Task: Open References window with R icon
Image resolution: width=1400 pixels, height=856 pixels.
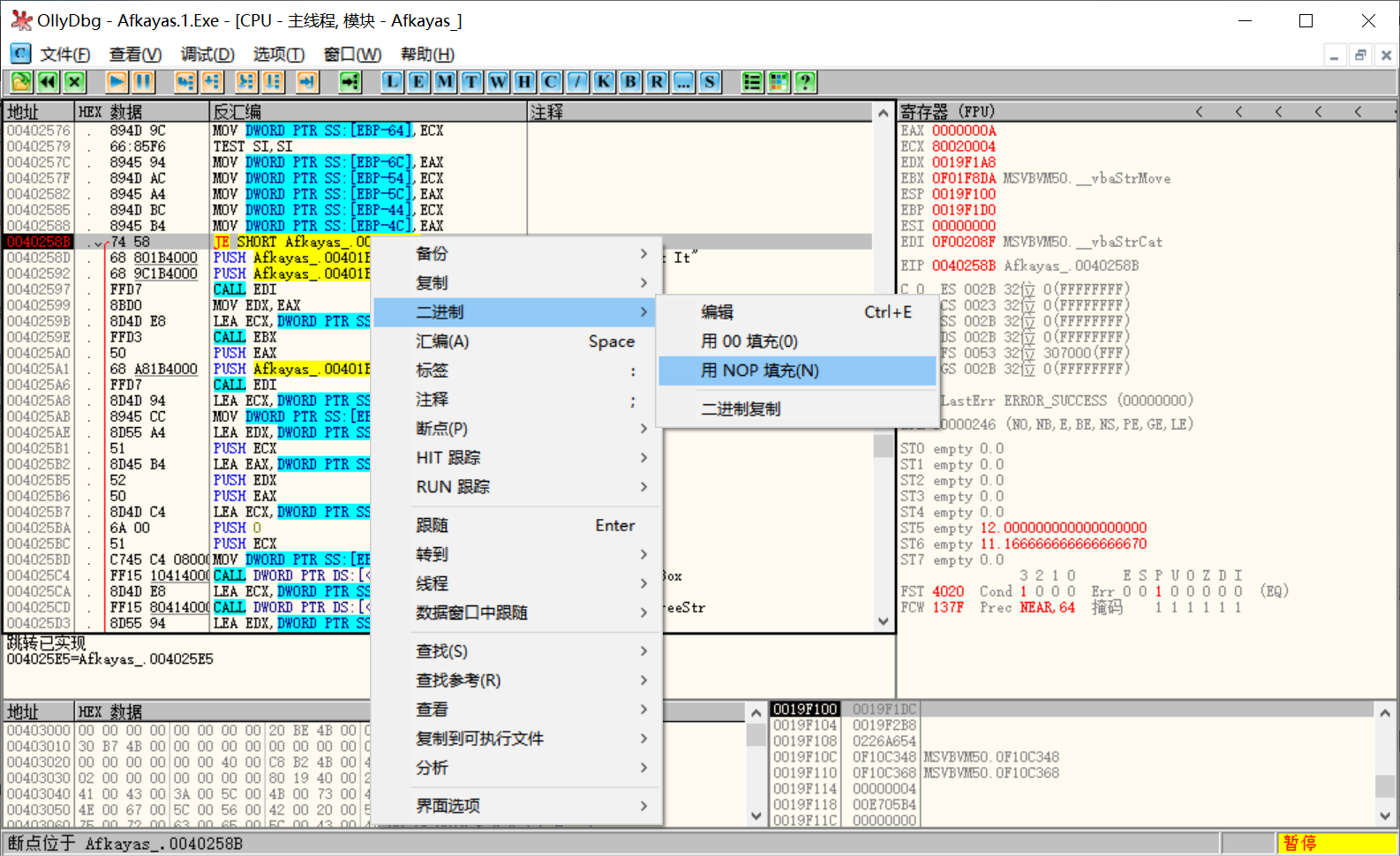Action: click(657, 82)
